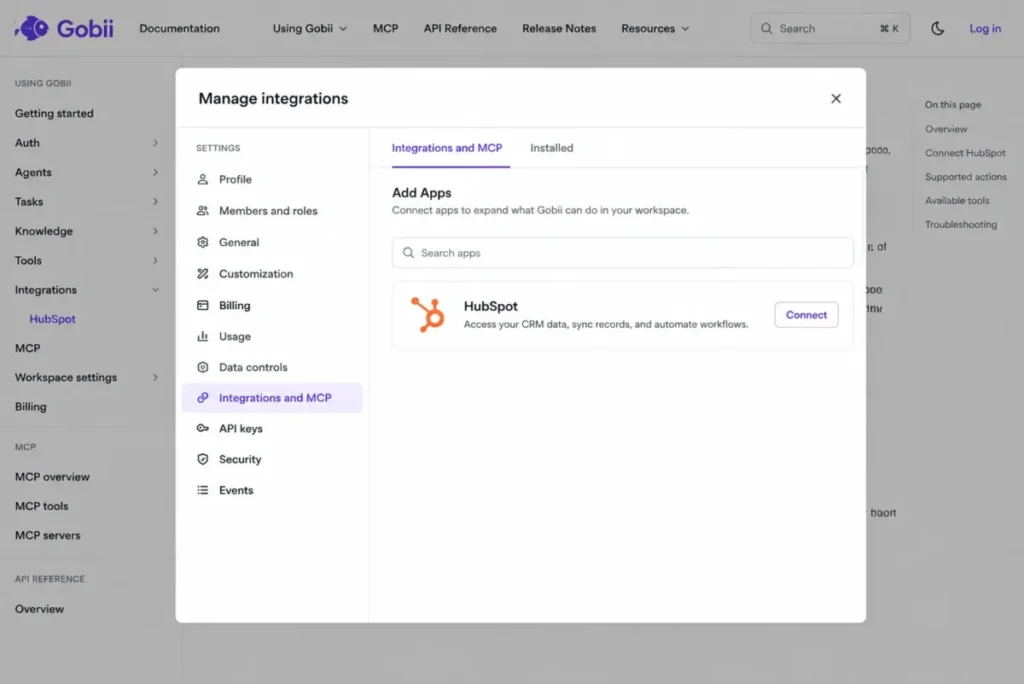Expand the Tasks sidebar section
This screenshot has width=1024, height=684.
tap(155, 201)
